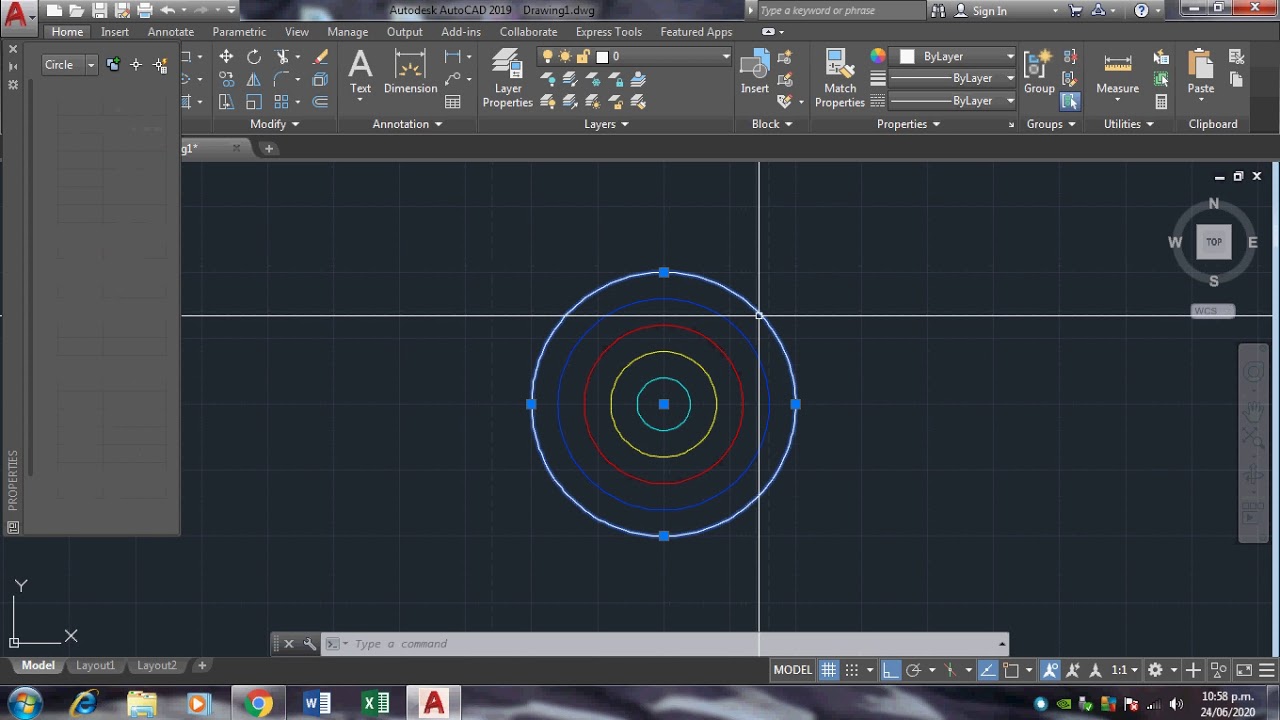The image size is (1280, 720).
Task: Click the Sign In button
Action: pos(980,11)
